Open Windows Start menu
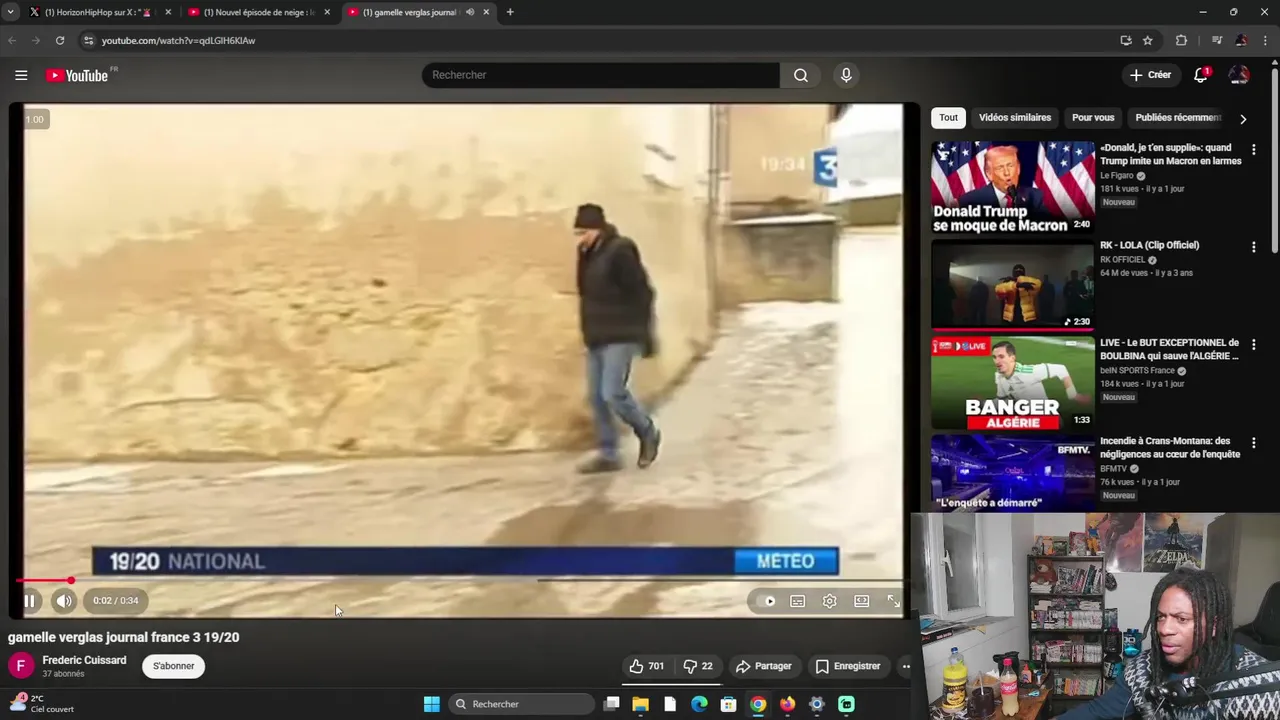 point(432,704)
